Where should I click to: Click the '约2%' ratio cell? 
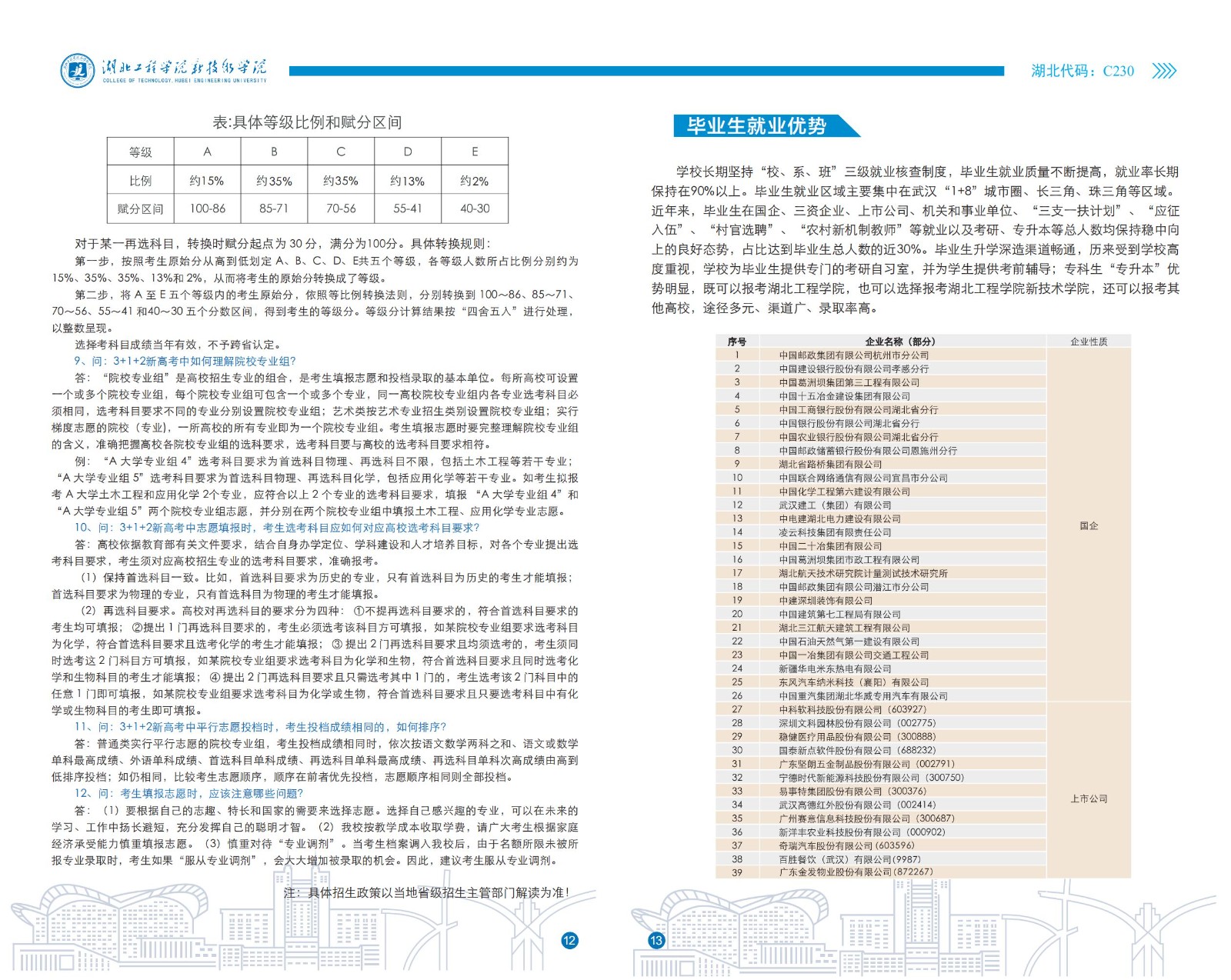point(475,181)
